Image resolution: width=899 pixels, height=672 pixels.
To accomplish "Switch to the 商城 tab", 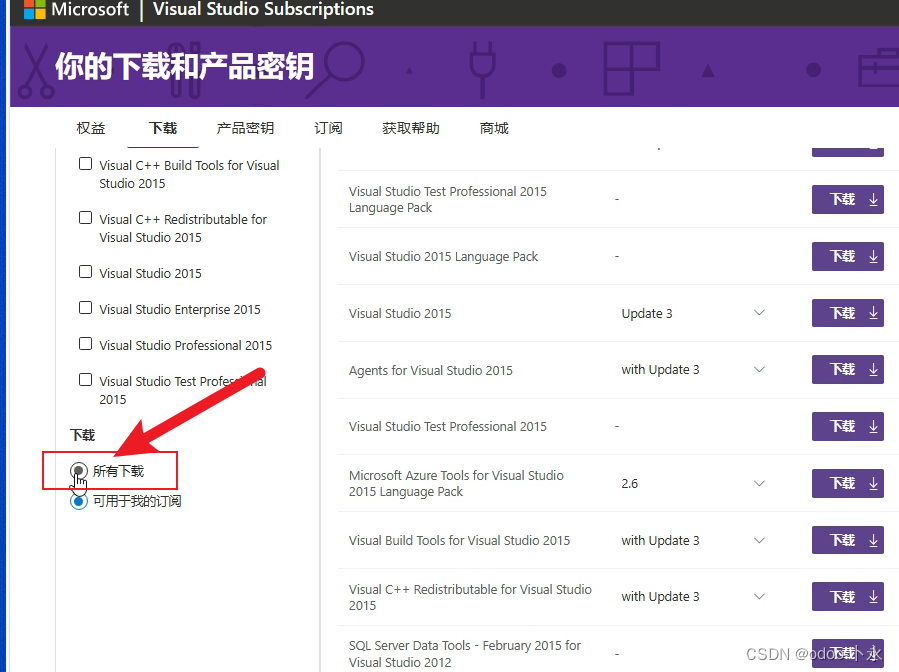I will coord(494,128).
